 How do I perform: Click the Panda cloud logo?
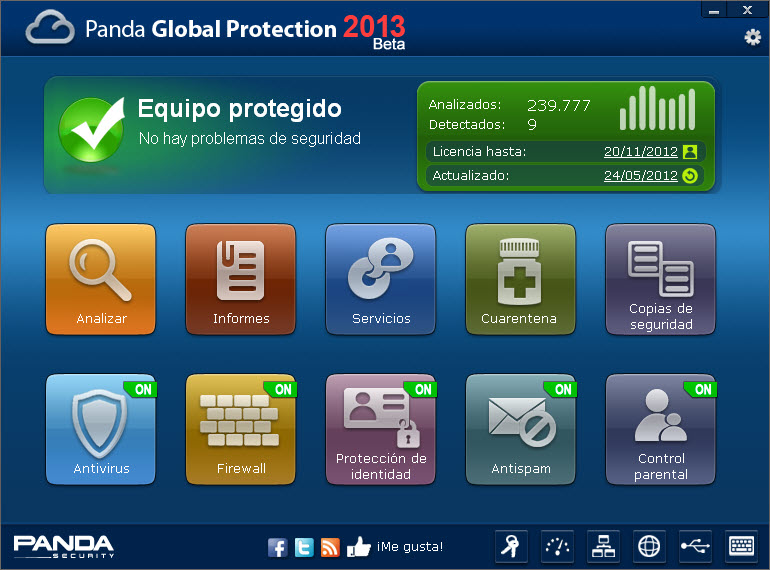pos(50,27)
